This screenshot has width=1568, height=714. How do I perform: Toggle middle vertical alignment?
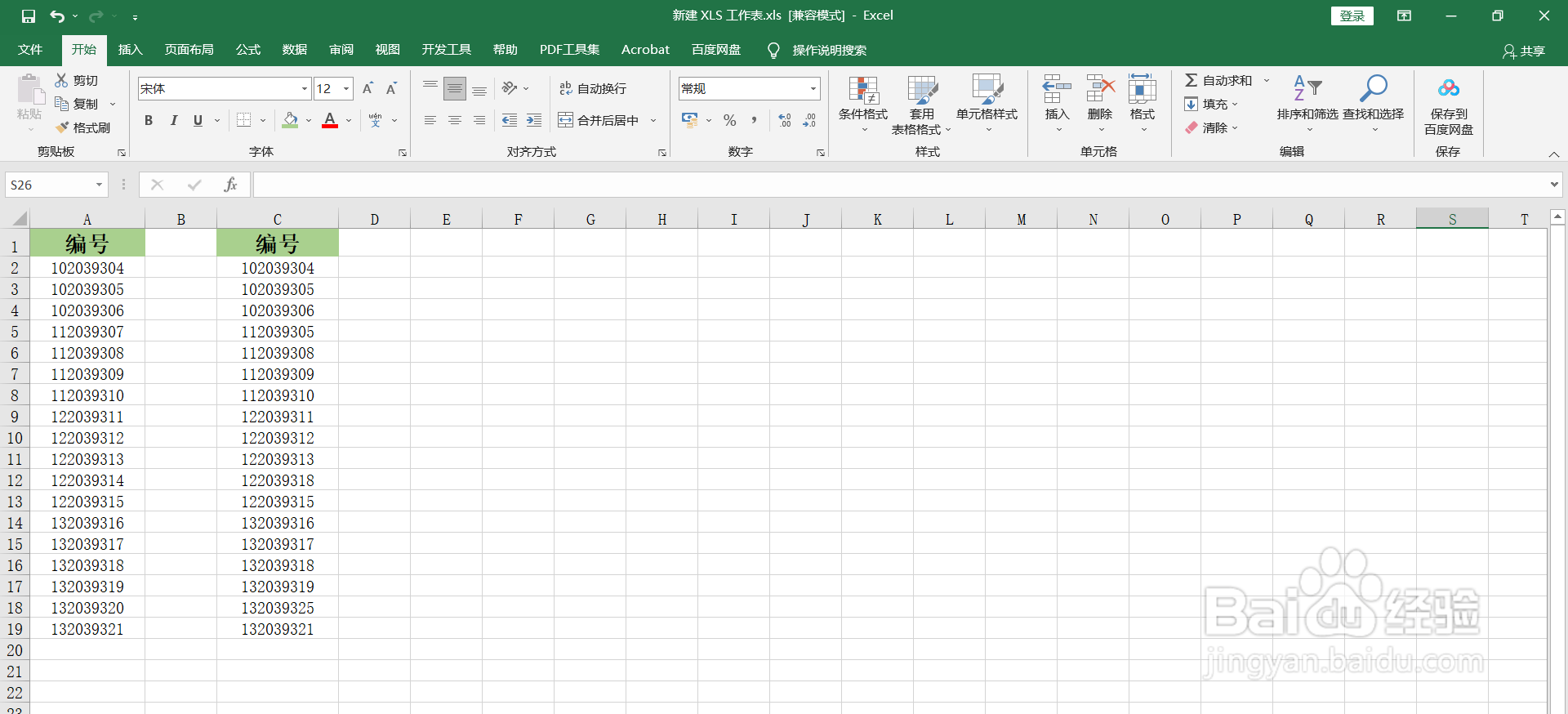[455, 88]
